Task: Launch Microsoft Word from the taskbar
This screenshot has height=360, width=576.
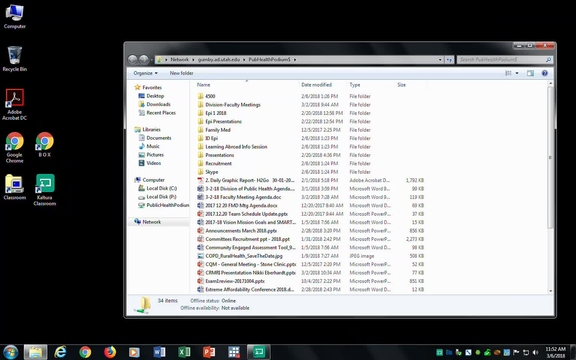Action: pyautogui.click(x=159, y=352)
